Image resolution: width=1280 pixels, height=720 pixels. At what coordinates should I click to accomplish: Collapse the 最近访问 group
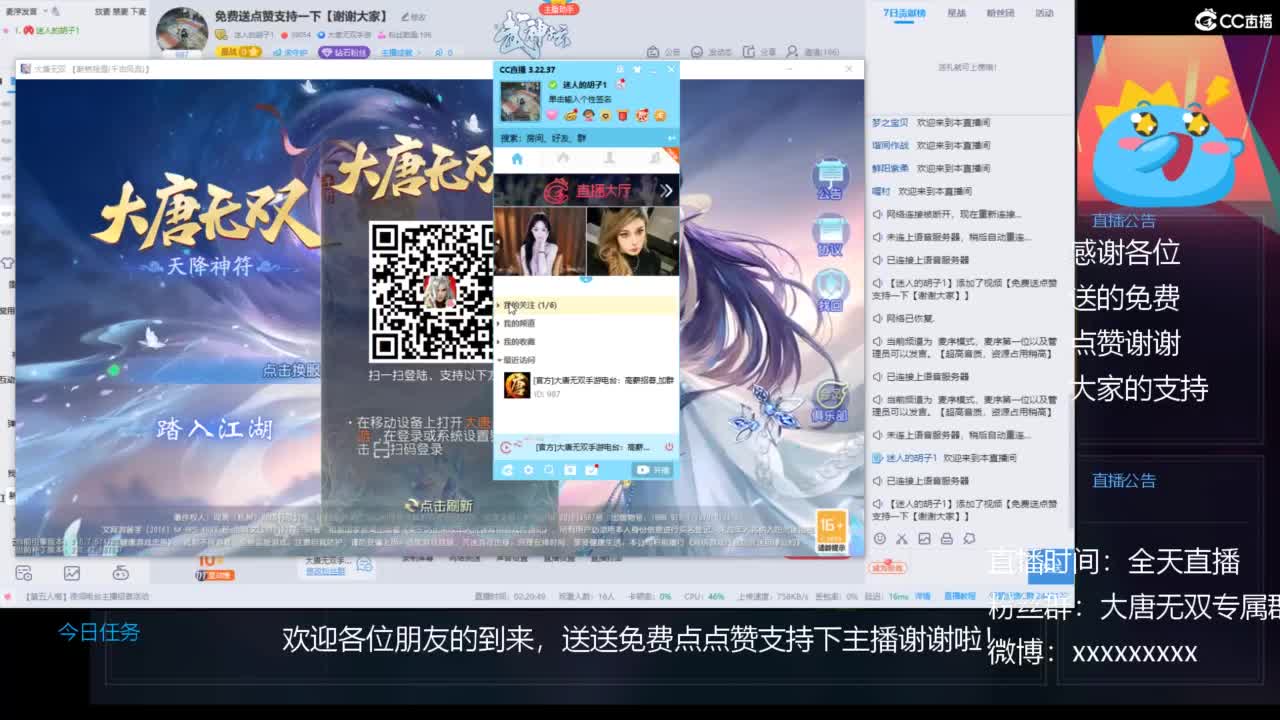pyautogui.click(x=586, y=359)
